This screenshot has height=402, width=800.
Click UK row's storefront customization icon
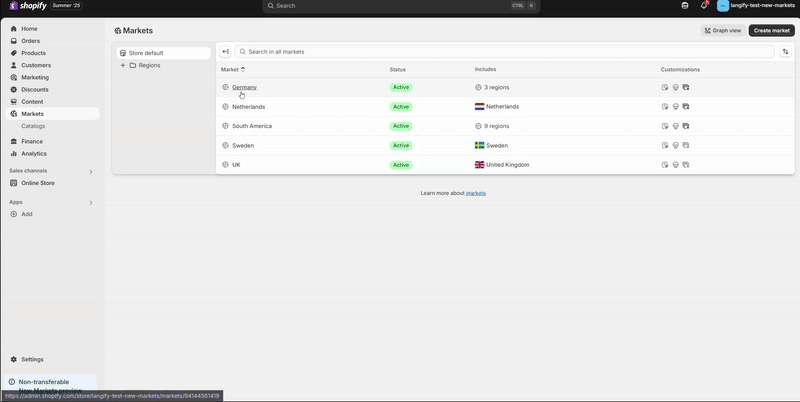pos(676,165)
